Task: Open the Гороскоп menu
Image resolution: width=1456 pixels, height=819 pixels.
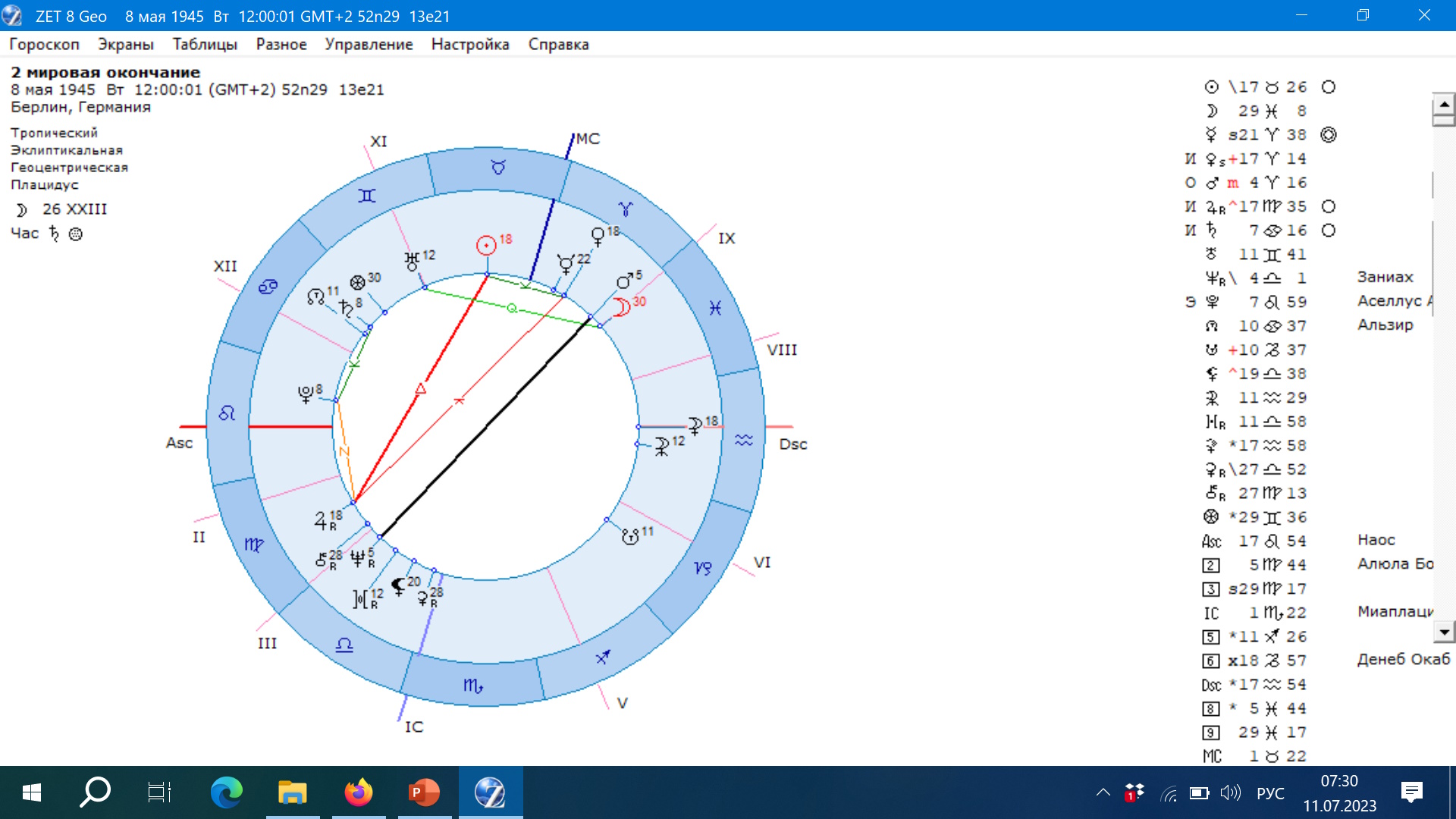Action: click(44, 44)
